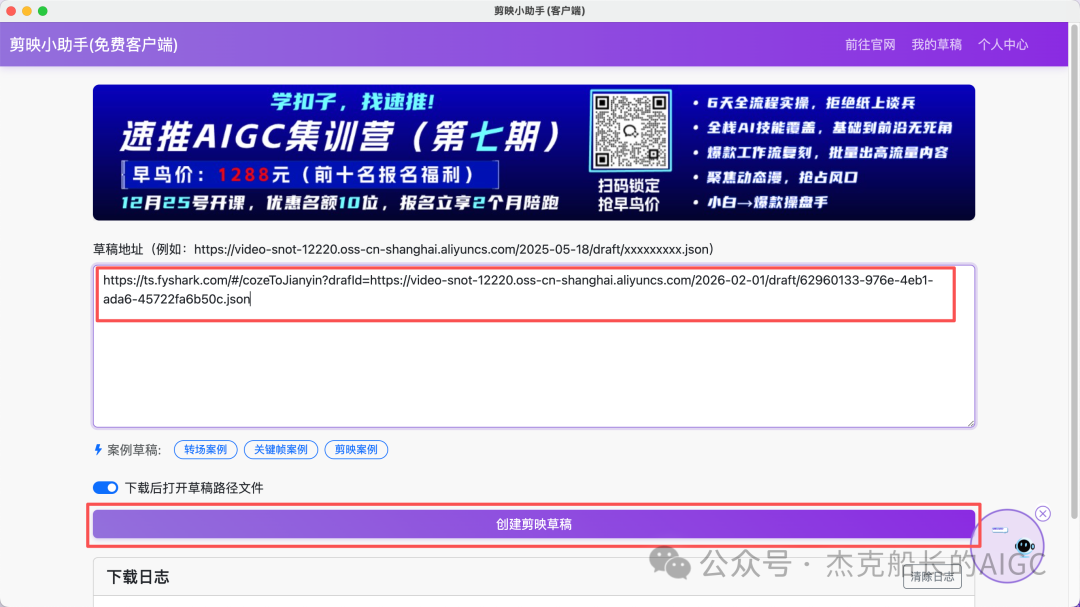This screenshot has width=1080, height=607.
Task: Open the 前往官网 link in the header
Action: (x=870, y=45)
